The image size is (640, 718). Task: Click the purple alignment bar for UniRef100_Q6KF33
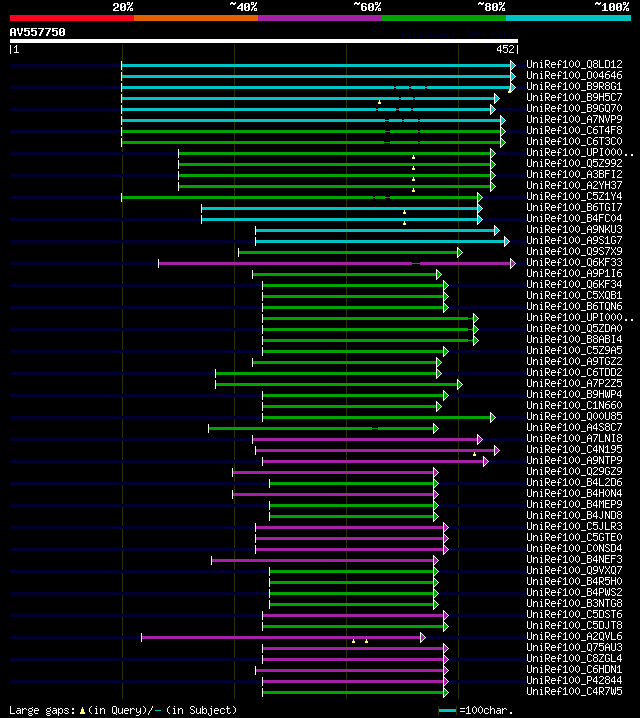pos(337,263)
